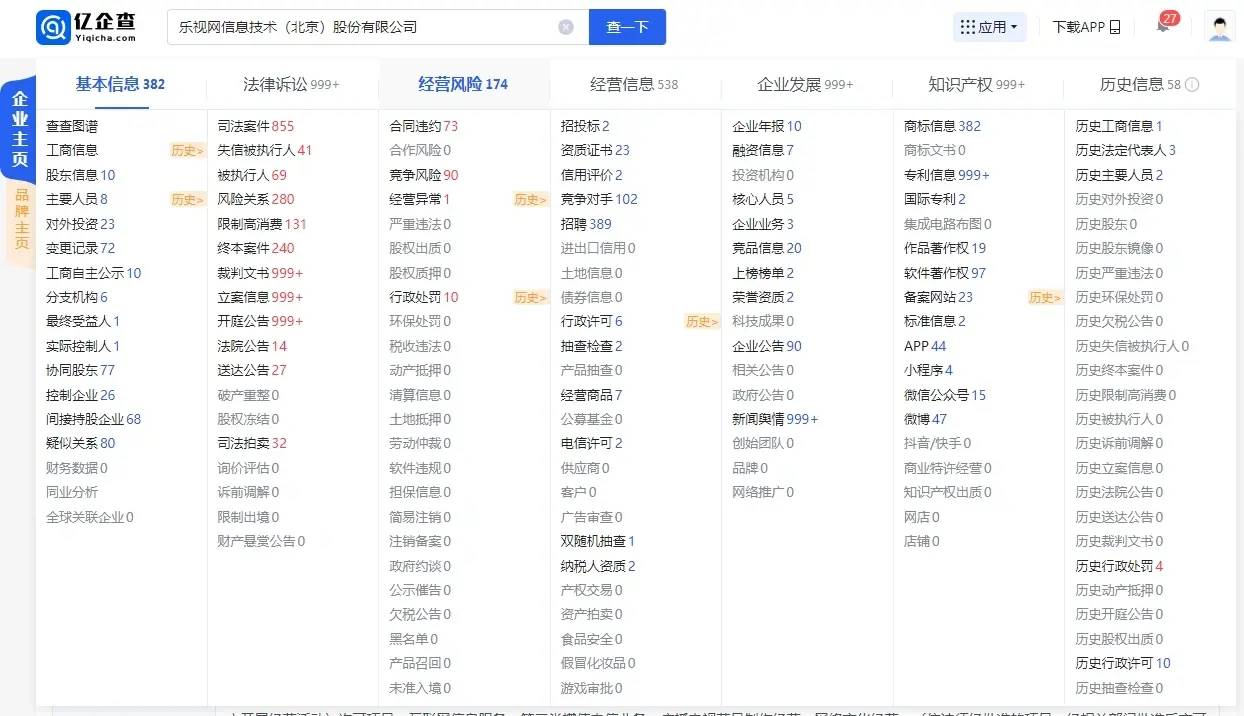Open 企业公告 90
This screenshot has width=1244, height=716.
point(767,346)
